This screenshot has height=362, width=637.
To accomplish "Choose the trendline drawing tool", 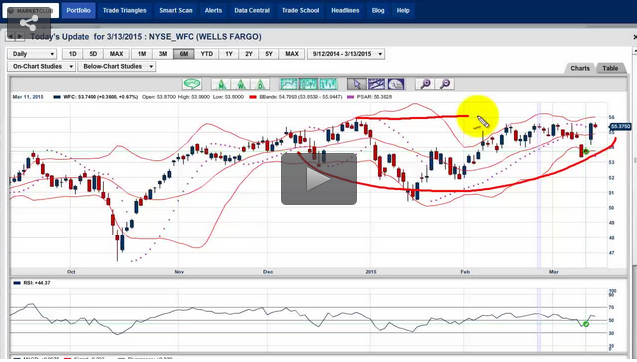I will point(376,84).
